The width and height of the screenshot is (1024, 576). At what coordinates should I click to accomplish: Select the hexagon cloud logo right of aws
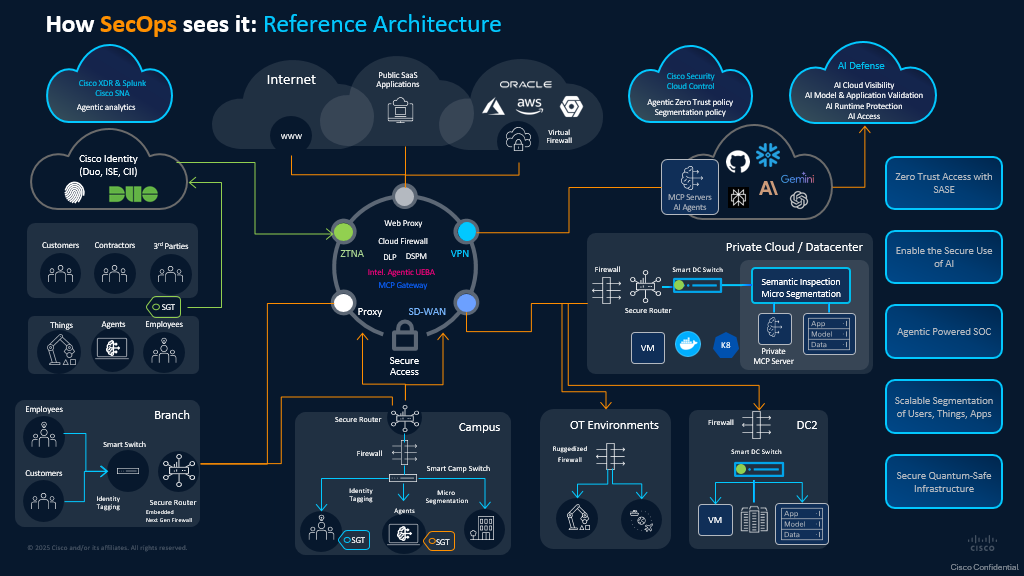click(x=571, y=106)
